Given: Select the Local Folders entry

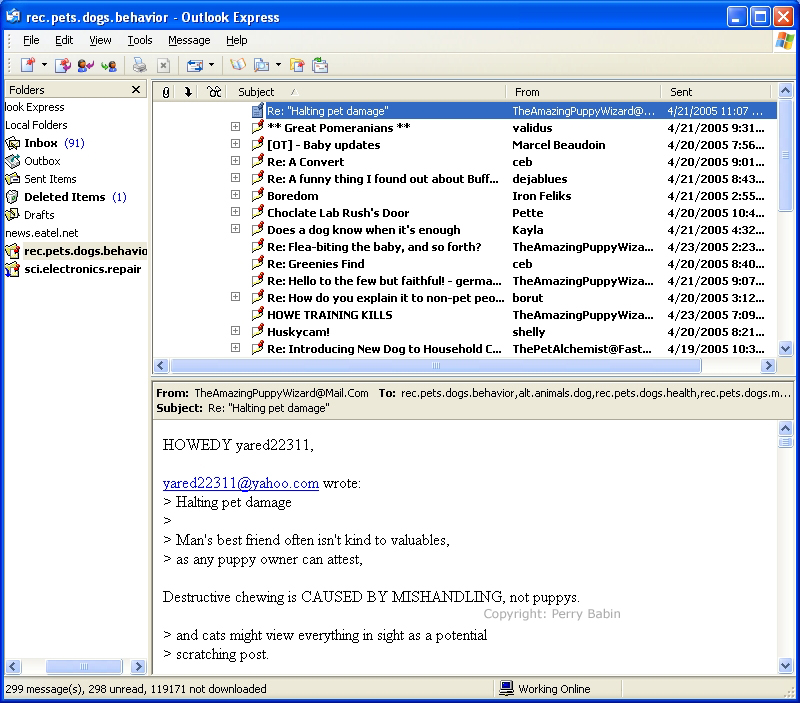Looking at the screenshot, I should (x=36, y=125).
